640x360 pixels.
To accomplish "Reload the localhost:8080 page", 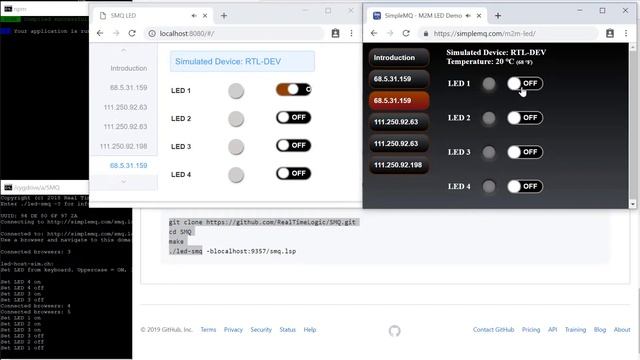I will (x=132, y=33).
